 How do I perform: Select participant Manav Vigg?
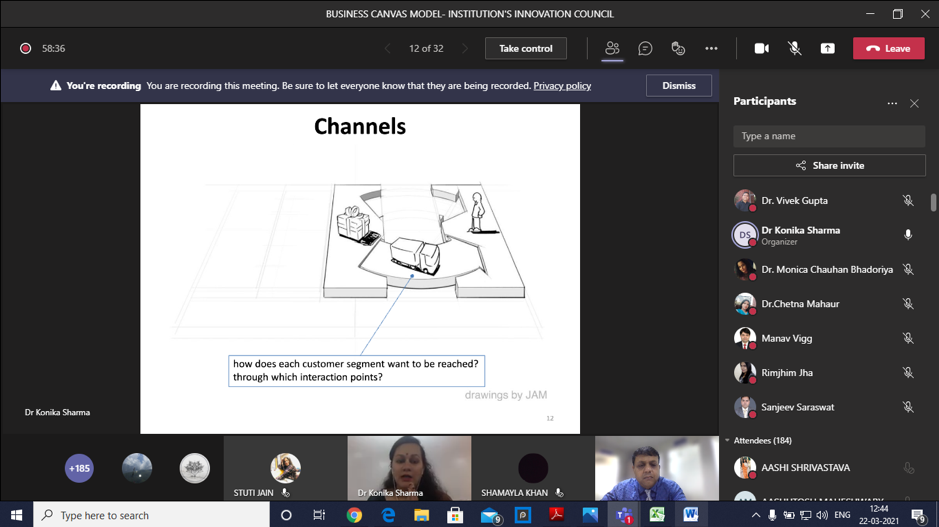829,338
